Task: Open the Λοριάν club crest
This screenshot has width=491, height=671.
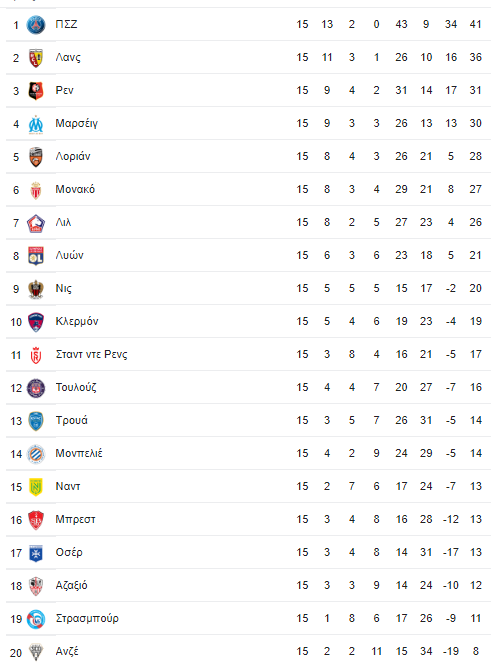Action: [36, 157]
